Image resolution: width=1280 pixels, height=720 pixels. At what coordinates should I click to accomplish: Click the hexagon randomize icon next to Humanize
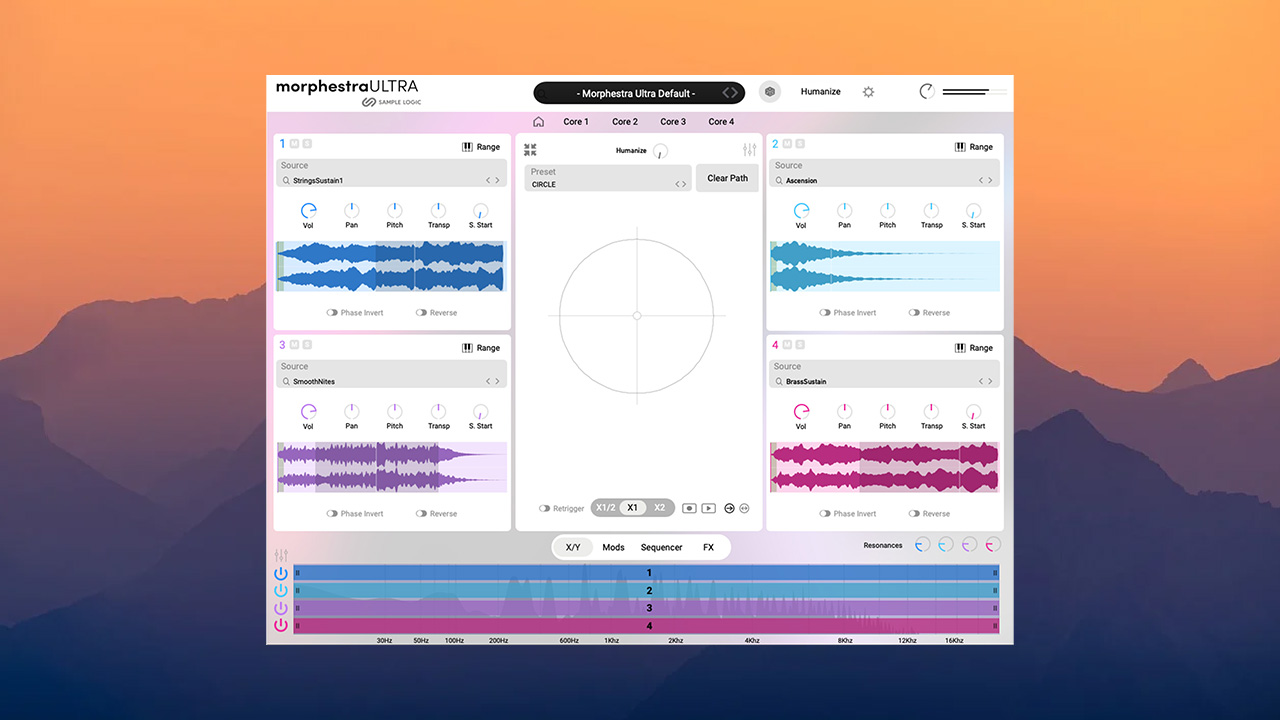769,92
